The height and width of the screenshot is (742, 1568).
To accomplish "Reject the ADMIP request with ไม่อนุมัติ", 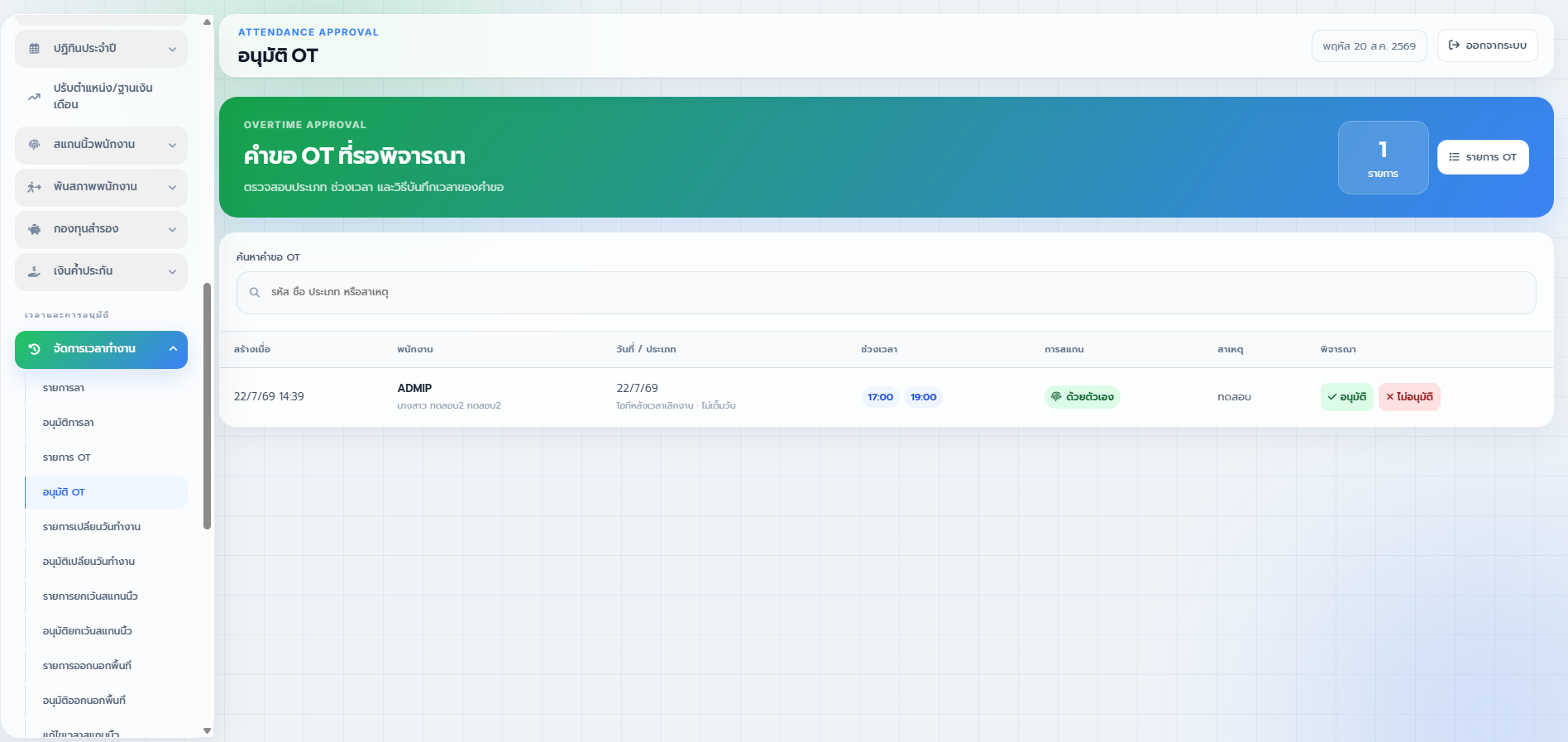I will point(1409,397).
